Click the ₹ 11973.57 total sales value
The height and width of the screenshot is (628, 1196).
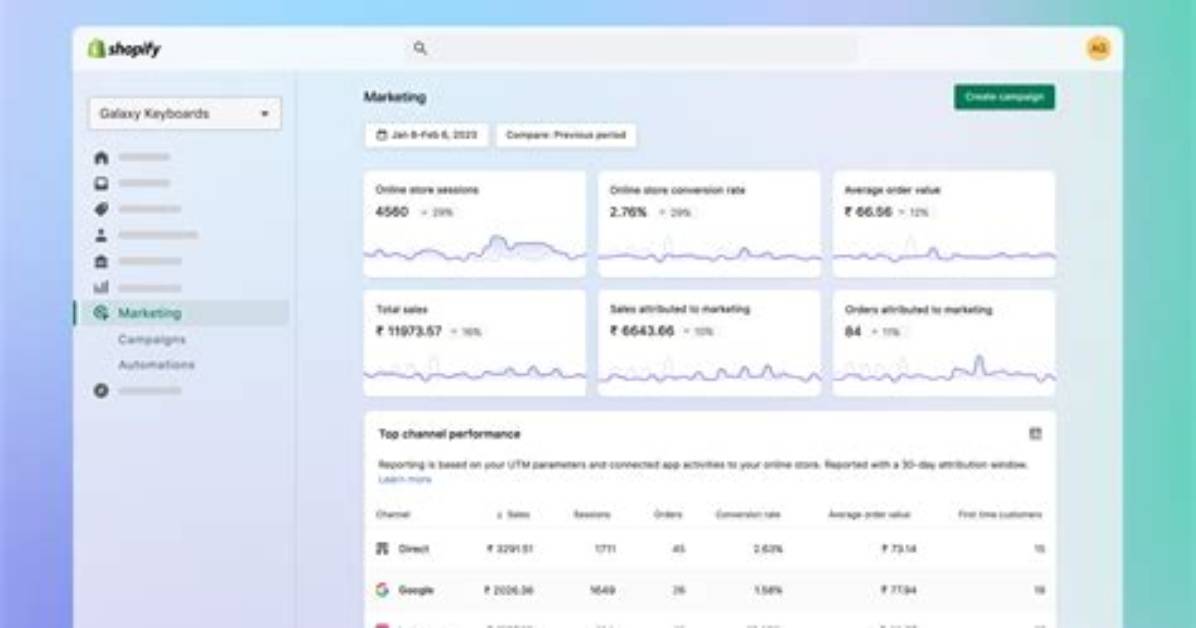409,331
